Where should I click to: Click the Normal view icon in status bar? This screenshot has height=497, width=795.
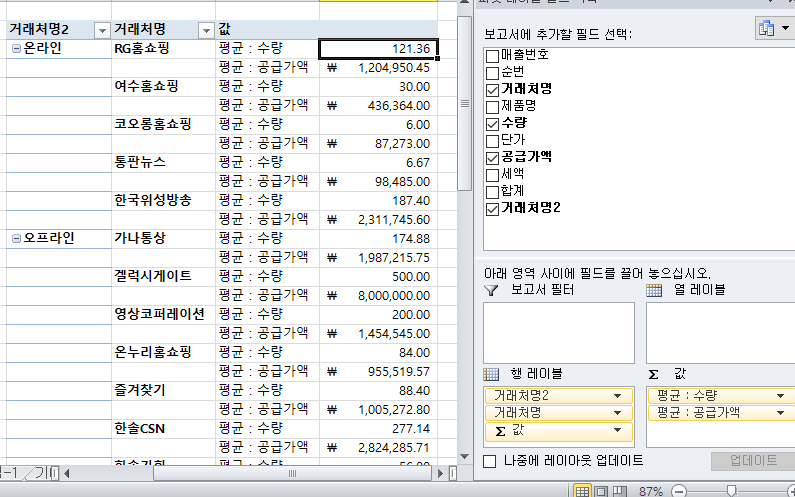point(582,490)
